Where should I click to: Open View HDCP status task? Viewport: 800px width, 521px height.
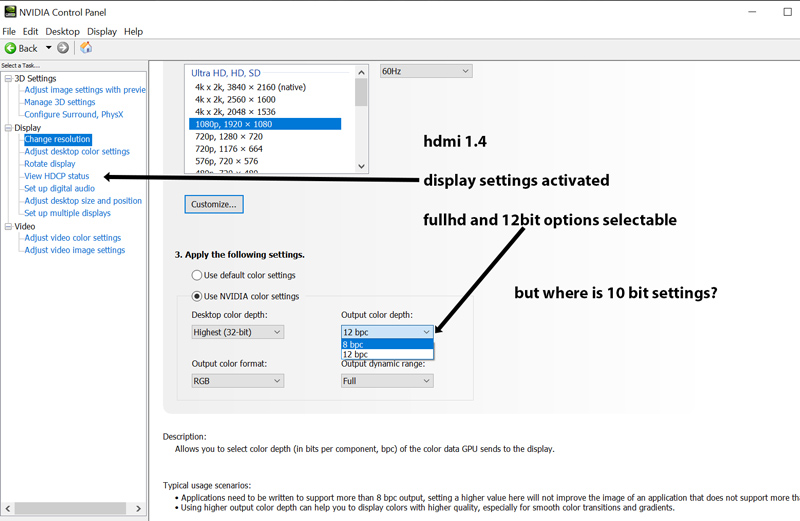point(57,176)
